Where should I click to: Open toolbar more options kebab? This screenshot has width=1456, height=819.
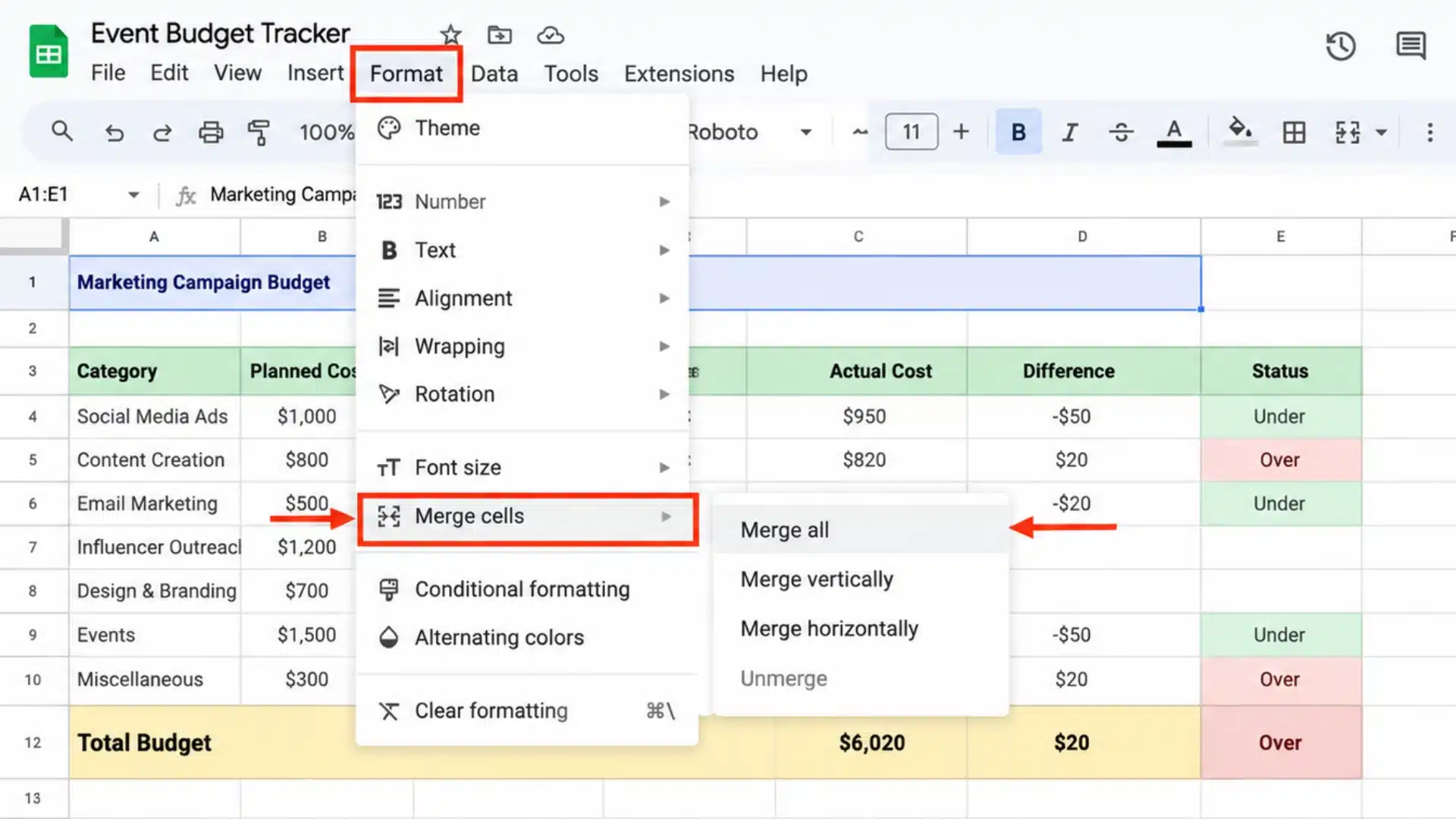coord(1429,133)
